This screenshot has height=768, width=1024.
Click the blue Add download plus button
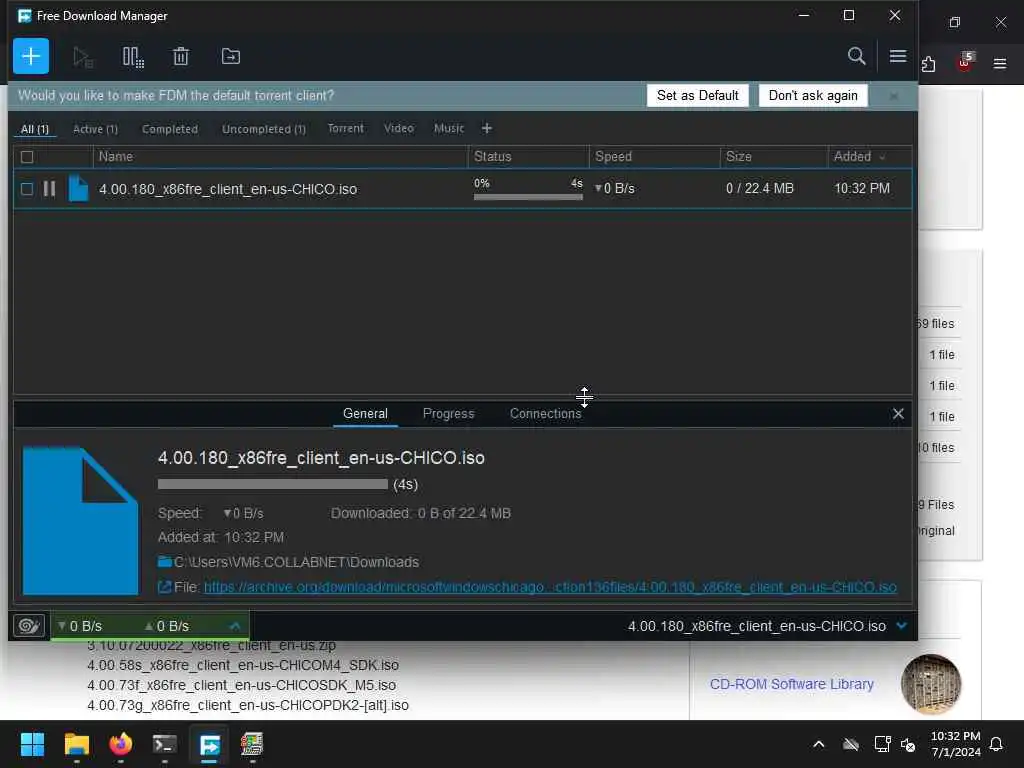[x=31, y=56]
